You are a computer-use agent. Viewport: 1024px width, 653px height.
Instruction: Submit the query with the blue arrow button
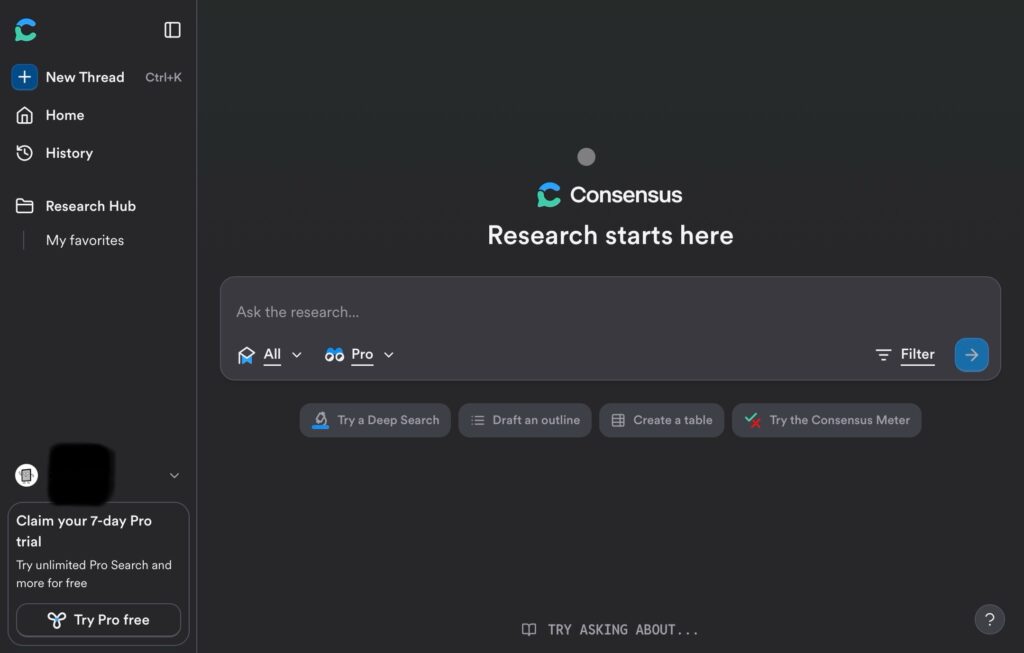971,355
